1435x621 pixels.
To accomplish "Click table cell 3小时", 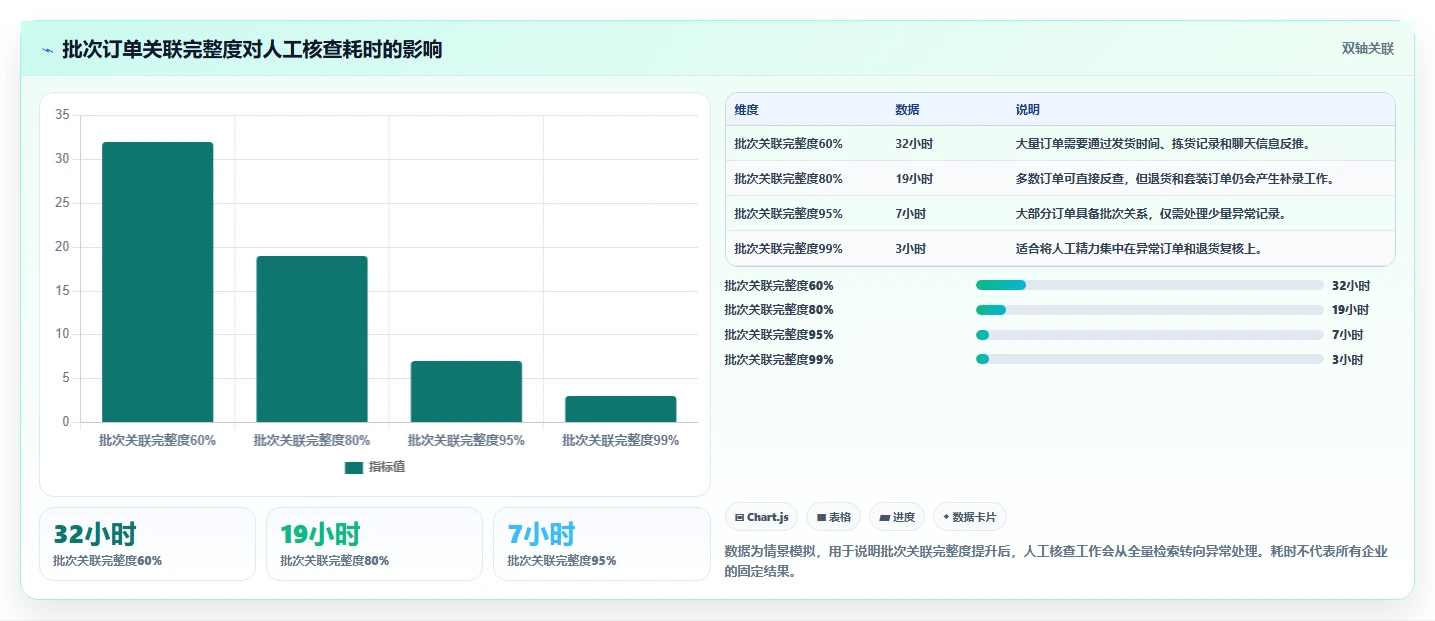I will 911,249.
